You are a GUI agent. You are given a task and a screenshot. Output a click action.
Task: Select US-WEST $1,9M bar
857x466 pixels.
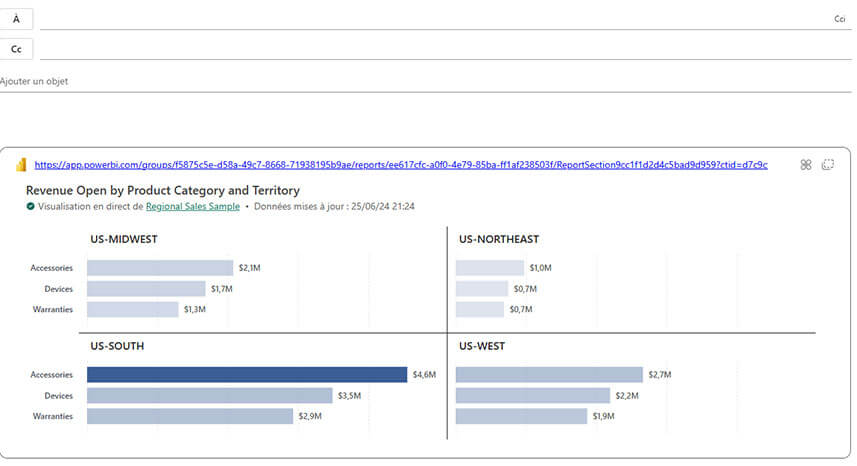click(x=521, y=416)
